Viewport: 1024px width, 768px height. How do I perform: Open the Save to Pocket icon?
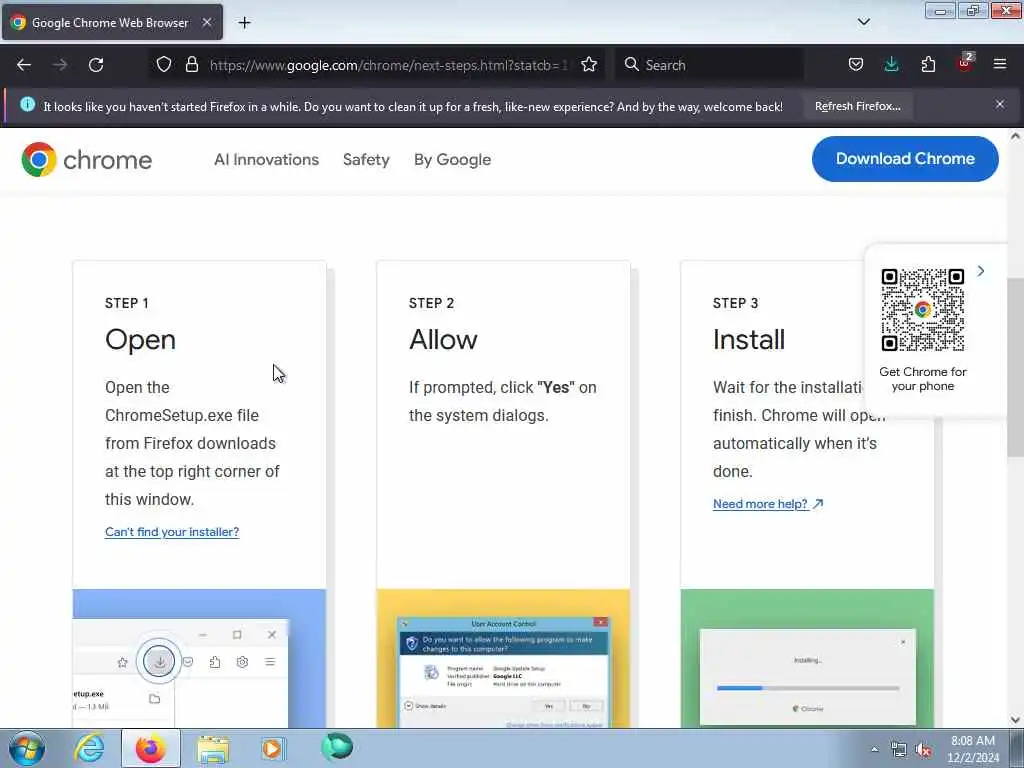click(856, 65)
